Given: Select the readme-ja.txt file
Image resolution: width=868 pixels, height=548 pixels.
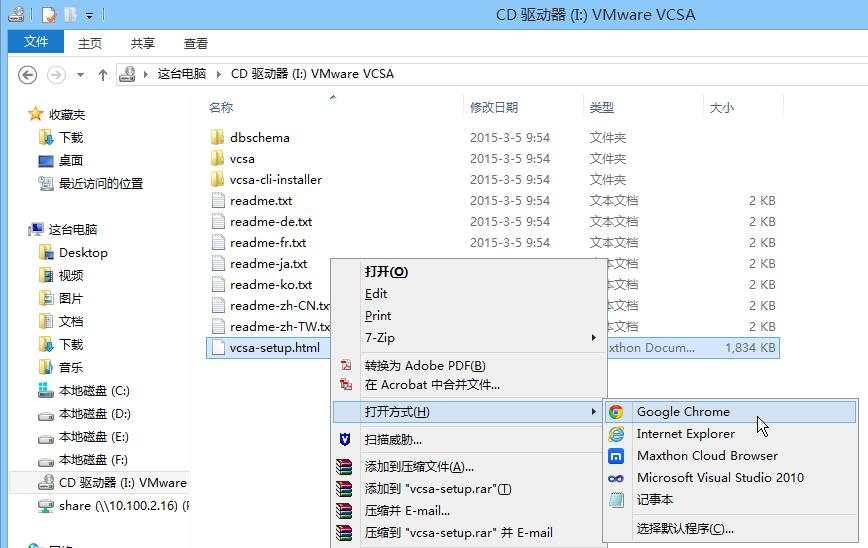Looking at the screenshot, I should pos(268,263).
